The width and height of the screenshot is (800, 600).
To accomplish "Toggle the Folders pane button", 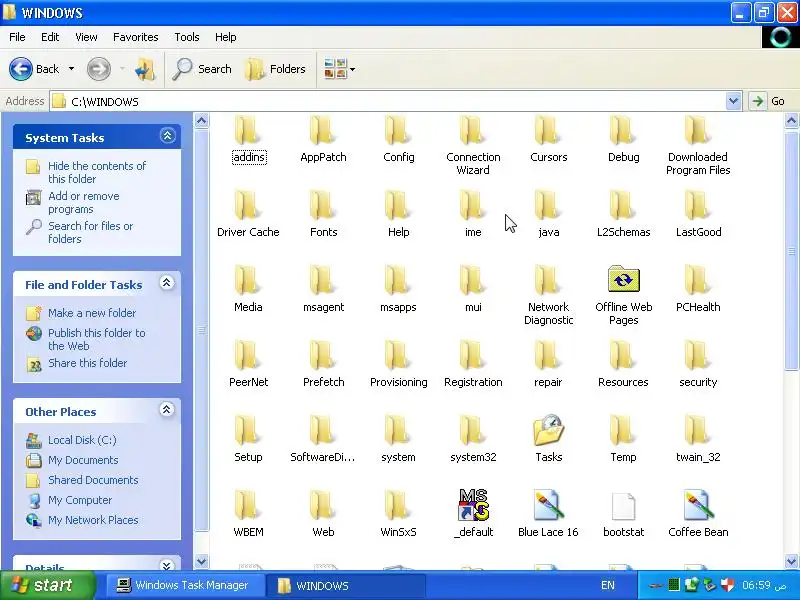I will click(276, 69).
